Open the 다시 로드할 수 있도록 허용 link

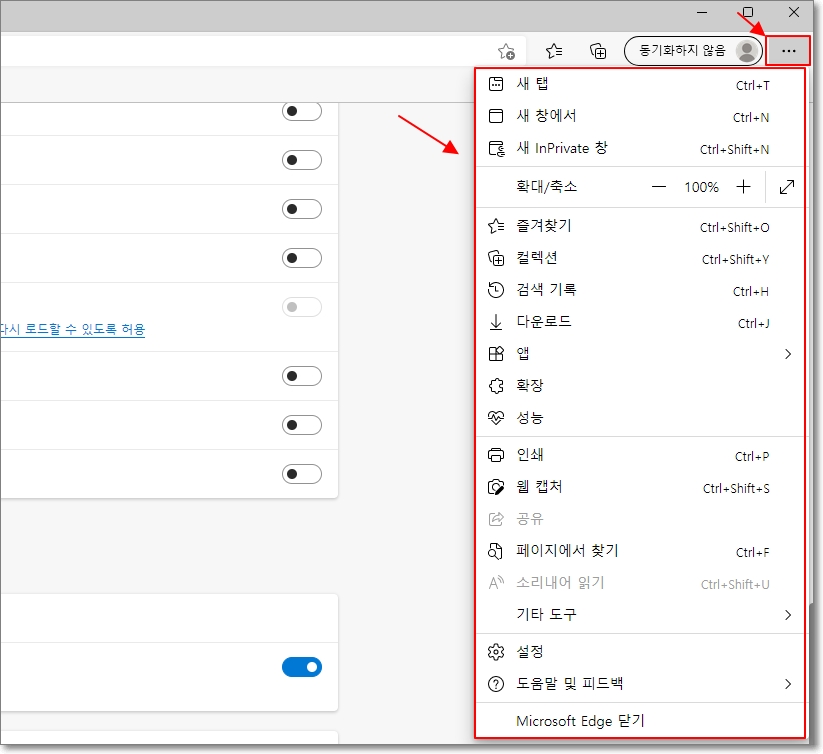pyautogui.click(x=72, y=330)
